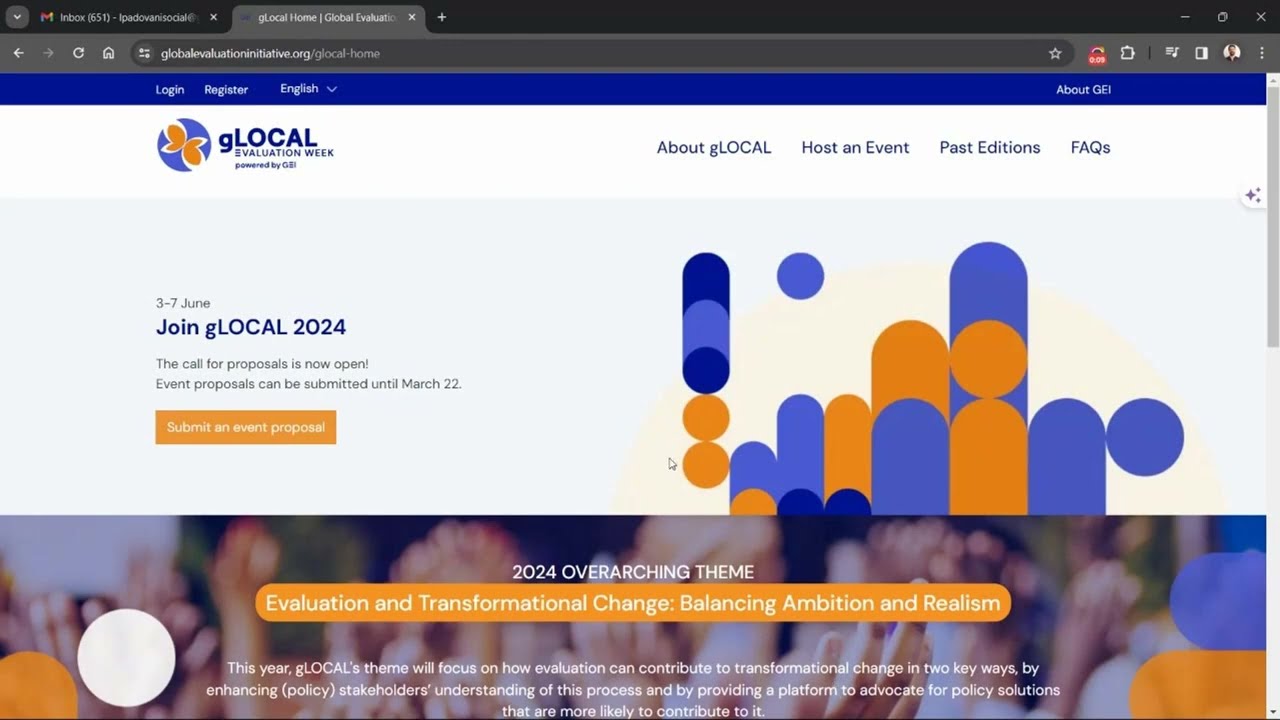This screenshot has width=1280, height=720.
Task: Open the Past Editions menu item
Action: coord(990,147)
